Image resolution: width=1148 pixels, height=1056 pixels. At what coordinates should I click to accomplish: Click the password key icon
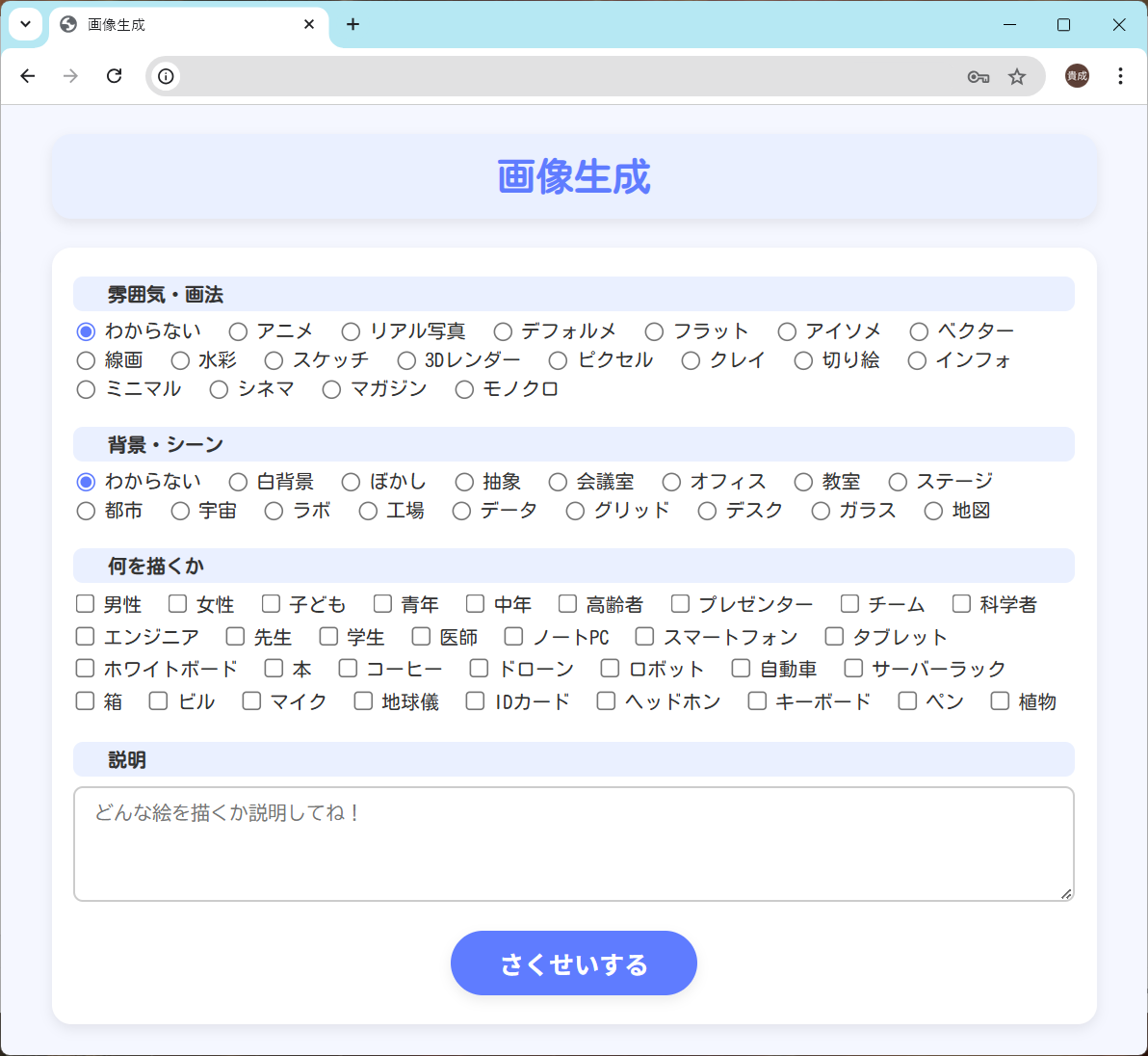978,77
